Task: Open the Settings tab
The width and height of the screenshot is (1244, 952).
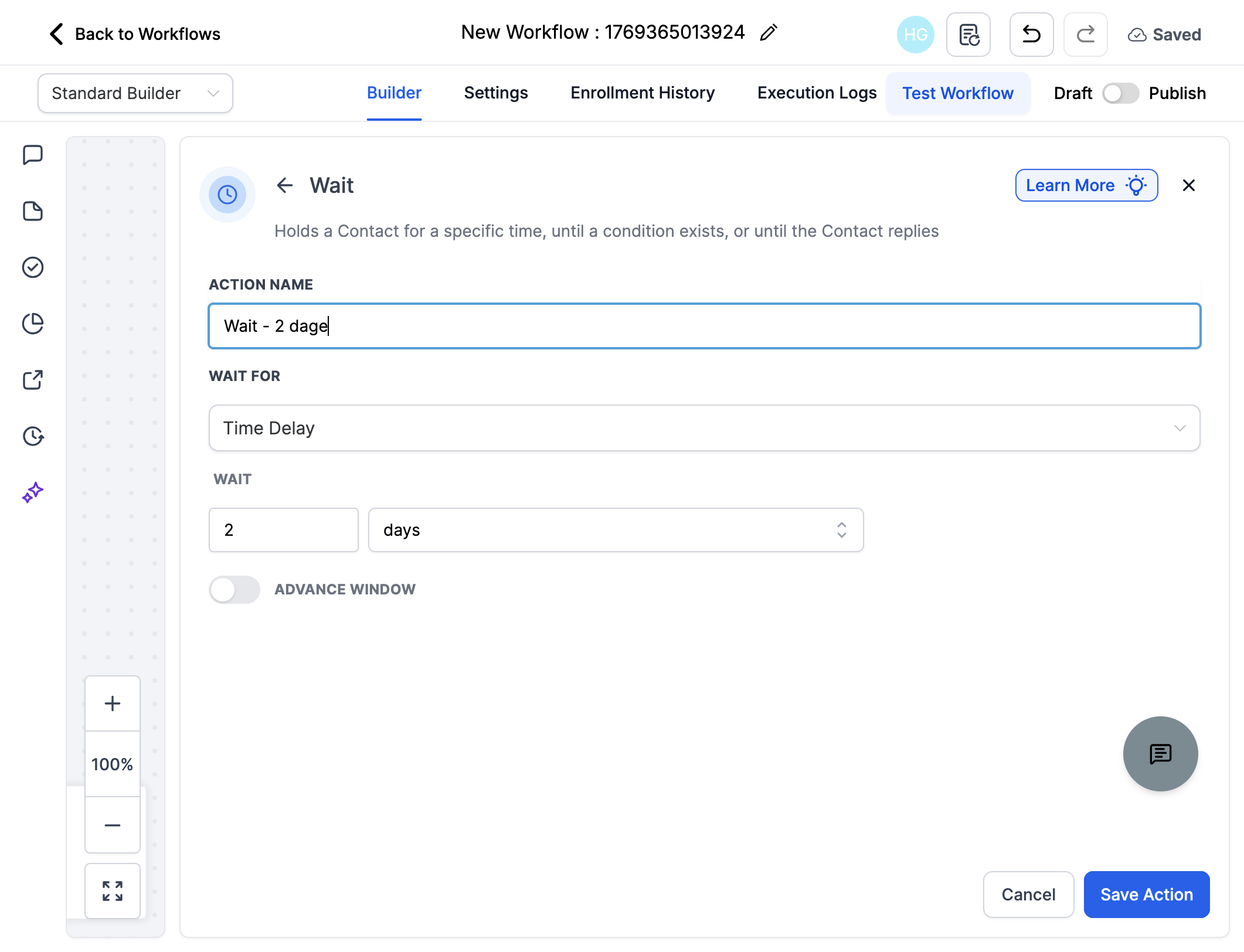Action: click(x=496, y=93)
